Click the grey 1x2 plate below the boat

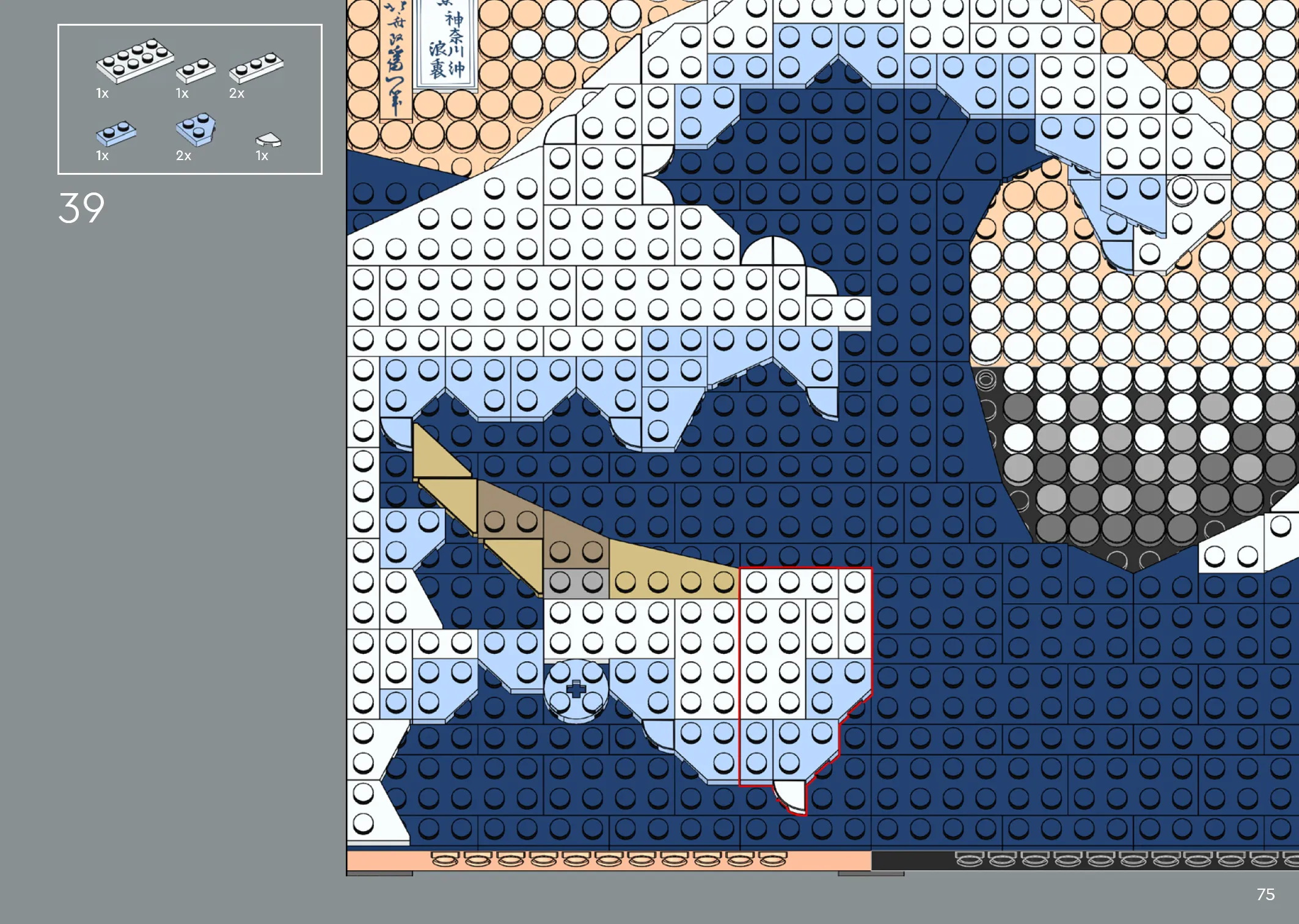[x=576, y=583]
